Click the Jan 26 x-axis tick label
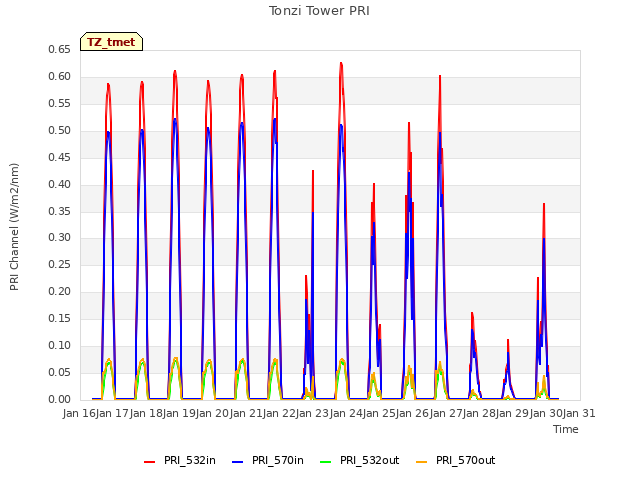The height and width of the screenshot is (480, 640). coord(412,413)
